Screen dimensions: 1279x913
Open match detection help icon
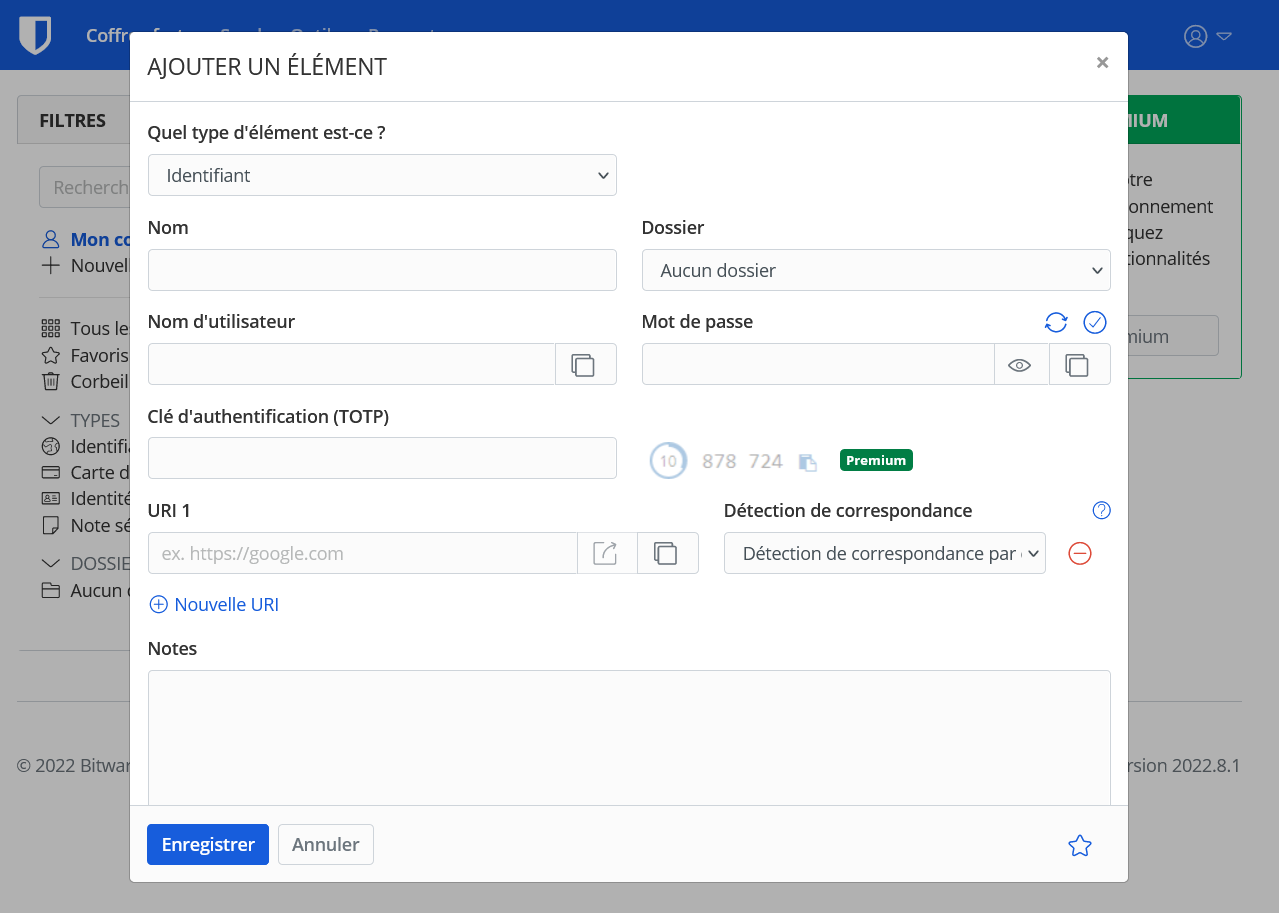point(1101,511)
